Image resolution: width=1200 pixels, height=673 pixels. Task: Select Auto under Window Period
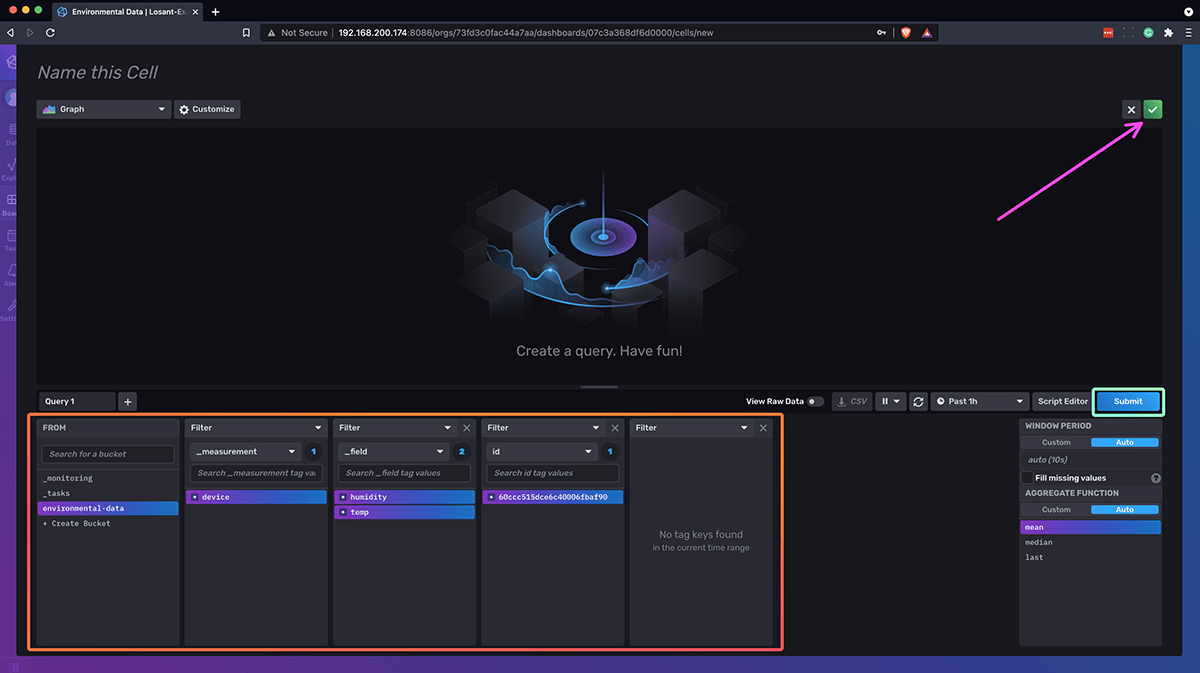pyautogui.click(x=1125, y=442)
